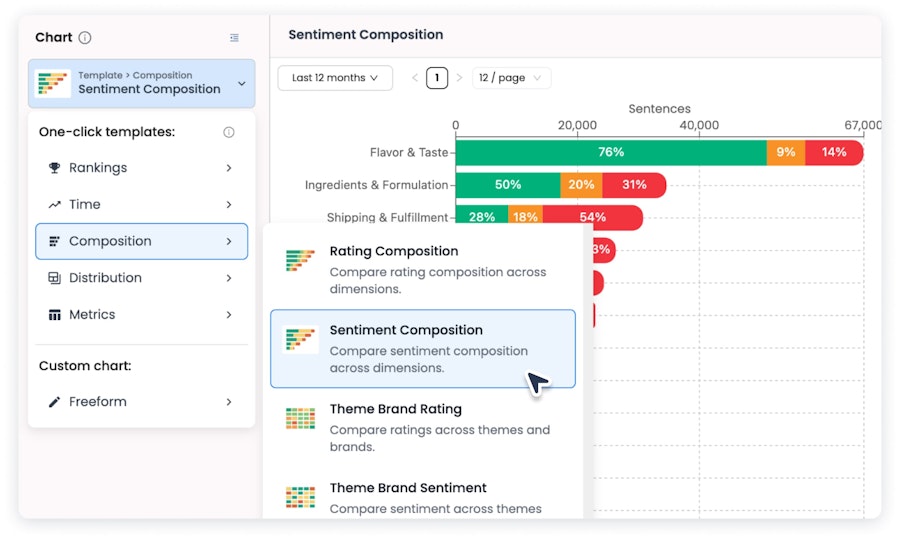
Task: Select Rating Composition template
Action: [423, 270]
